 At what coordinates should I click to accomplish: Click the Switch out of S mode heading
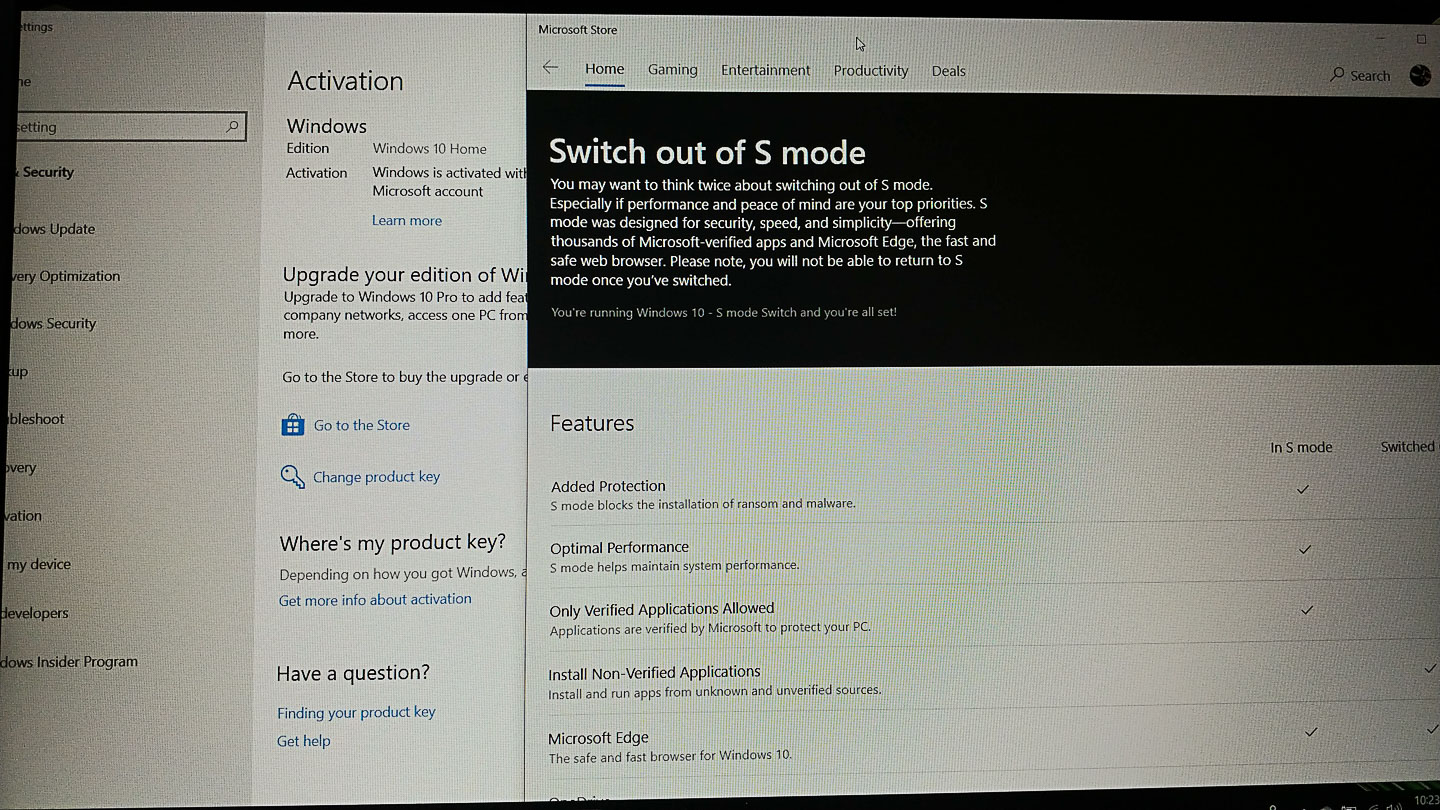click(707, 152)
